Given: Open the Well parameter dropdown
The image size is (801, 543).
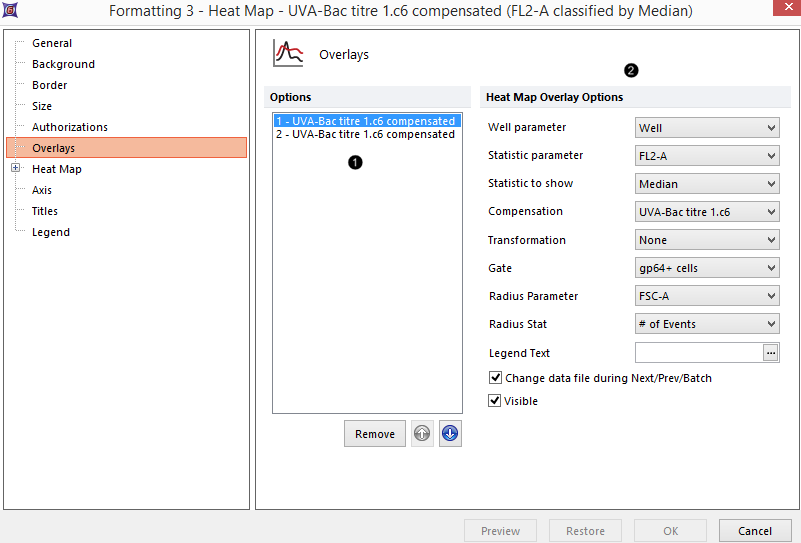Looking at the screenshot, I should pos(707,128).
